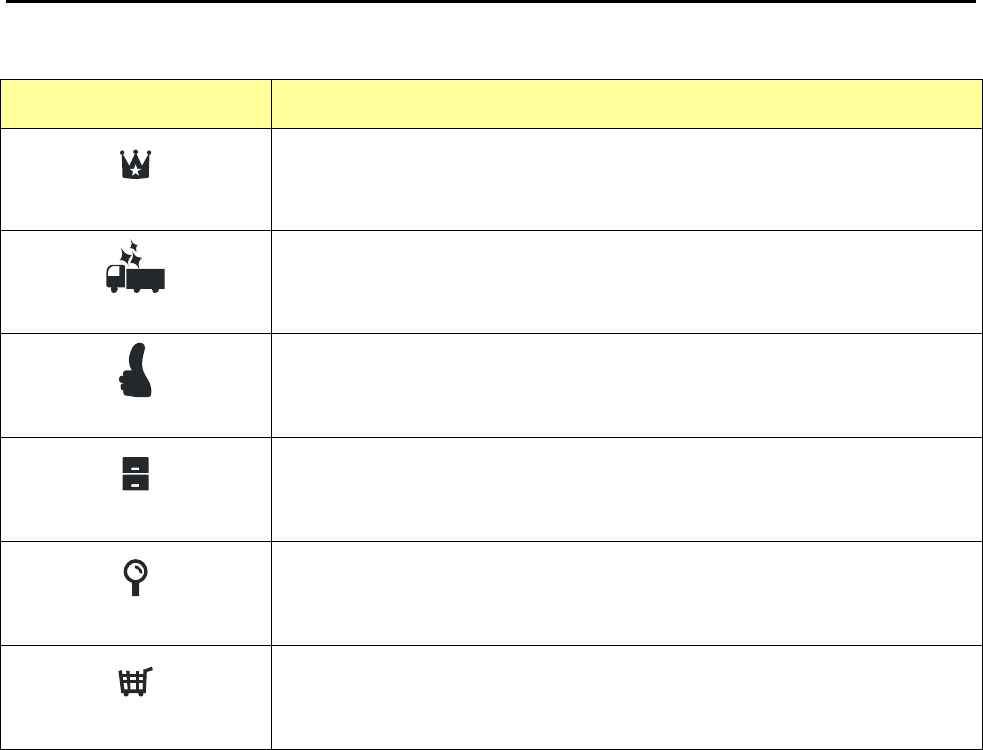Click the blank cell beside the shopping cart
Image resolution: width=983 pixels, height=750 pixels.
[626, 697]
